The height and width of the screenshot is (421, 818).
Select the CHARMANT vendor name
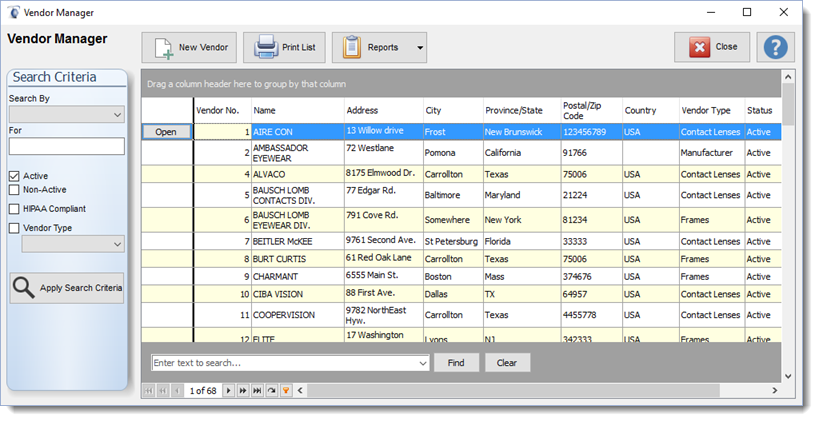point(298,276)
